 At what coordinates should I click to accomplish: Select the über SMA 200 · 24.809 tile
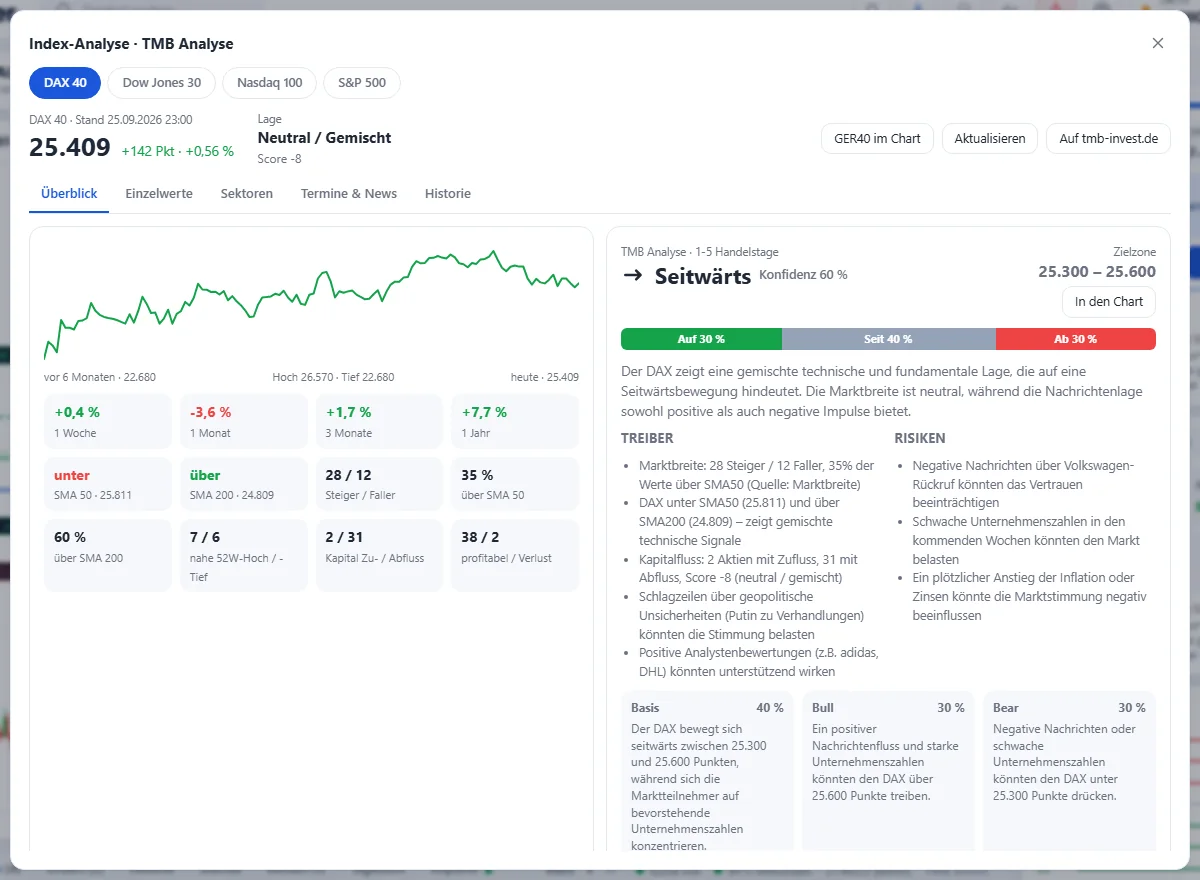pyautogui.click(x=243, y=484)
